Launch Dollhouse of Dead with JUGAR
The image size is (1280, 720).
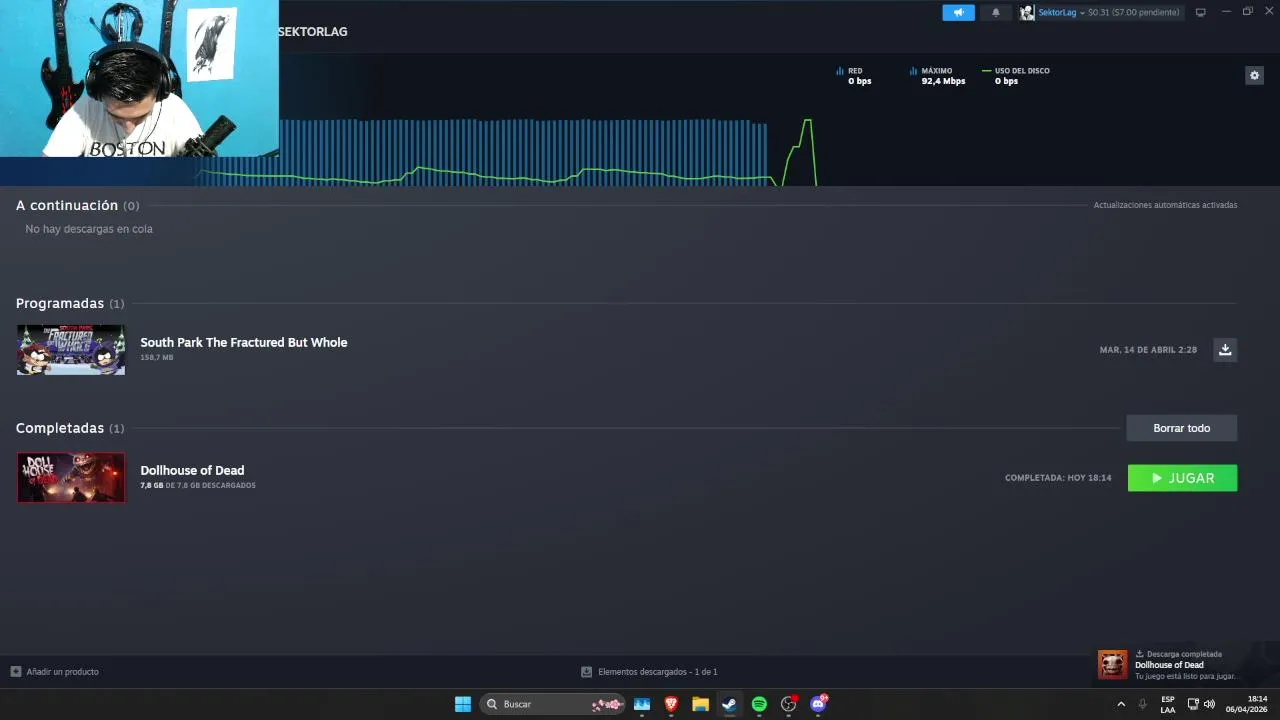(x=1182, y=478)
